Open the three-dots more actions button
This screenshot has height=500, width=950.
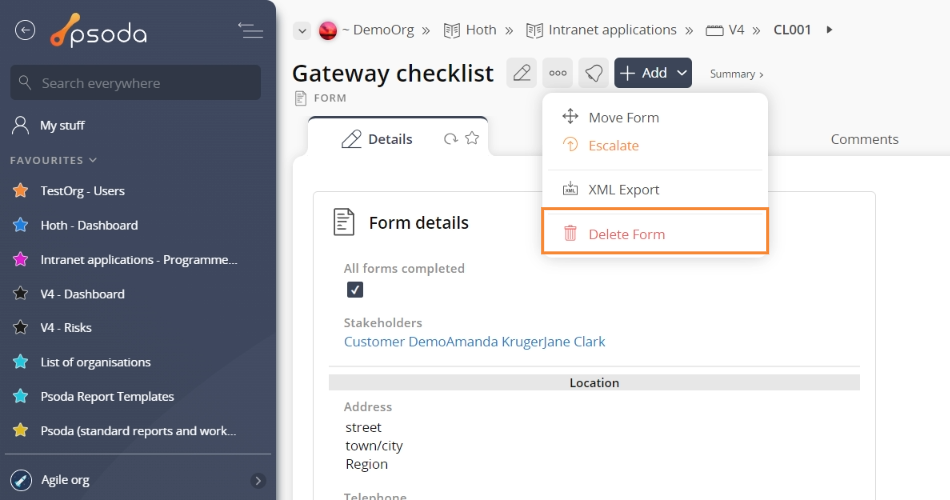coord(557,73)
